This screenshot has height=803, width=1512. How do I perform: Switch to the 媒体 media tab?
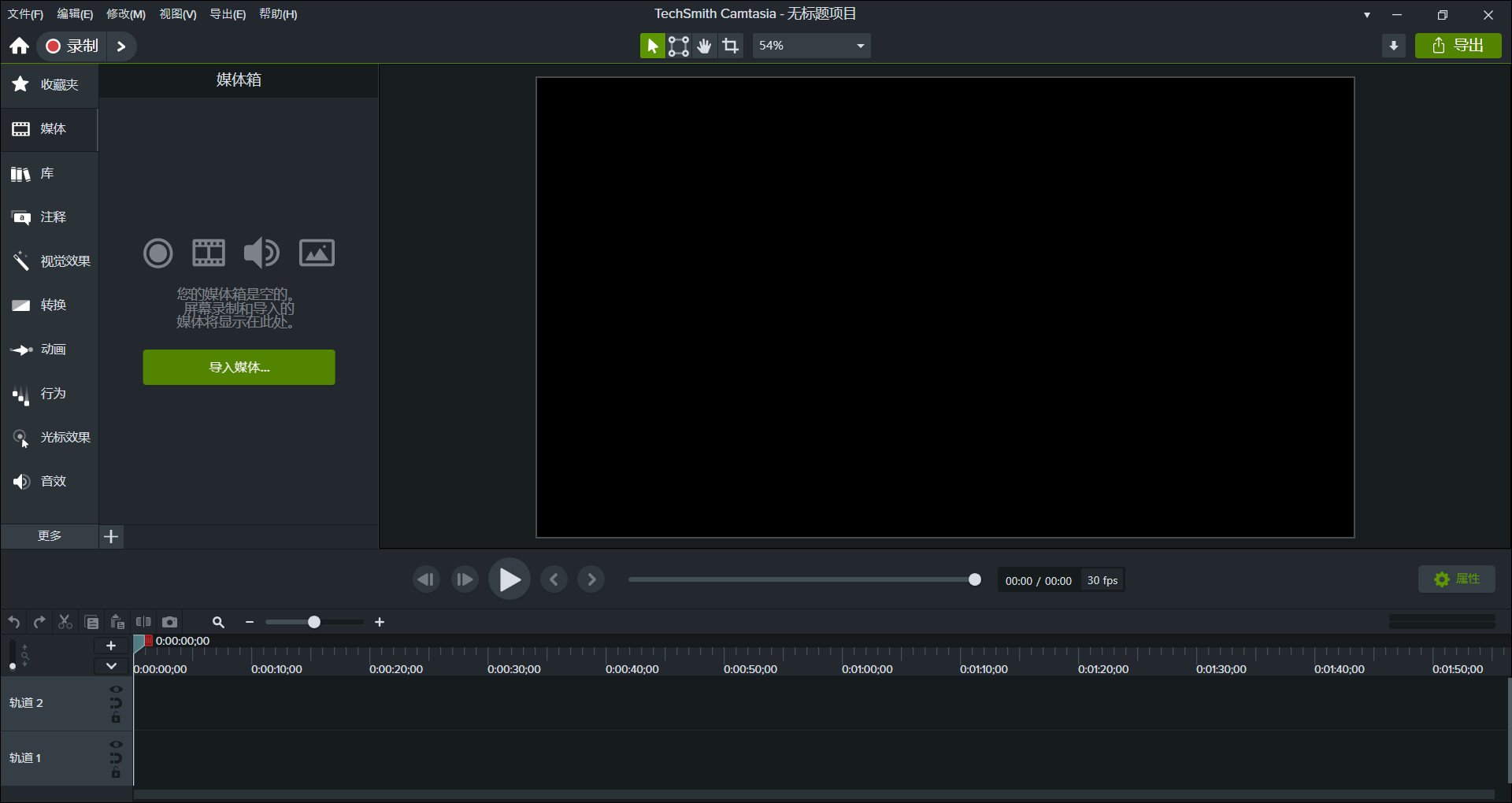point(49,129)
